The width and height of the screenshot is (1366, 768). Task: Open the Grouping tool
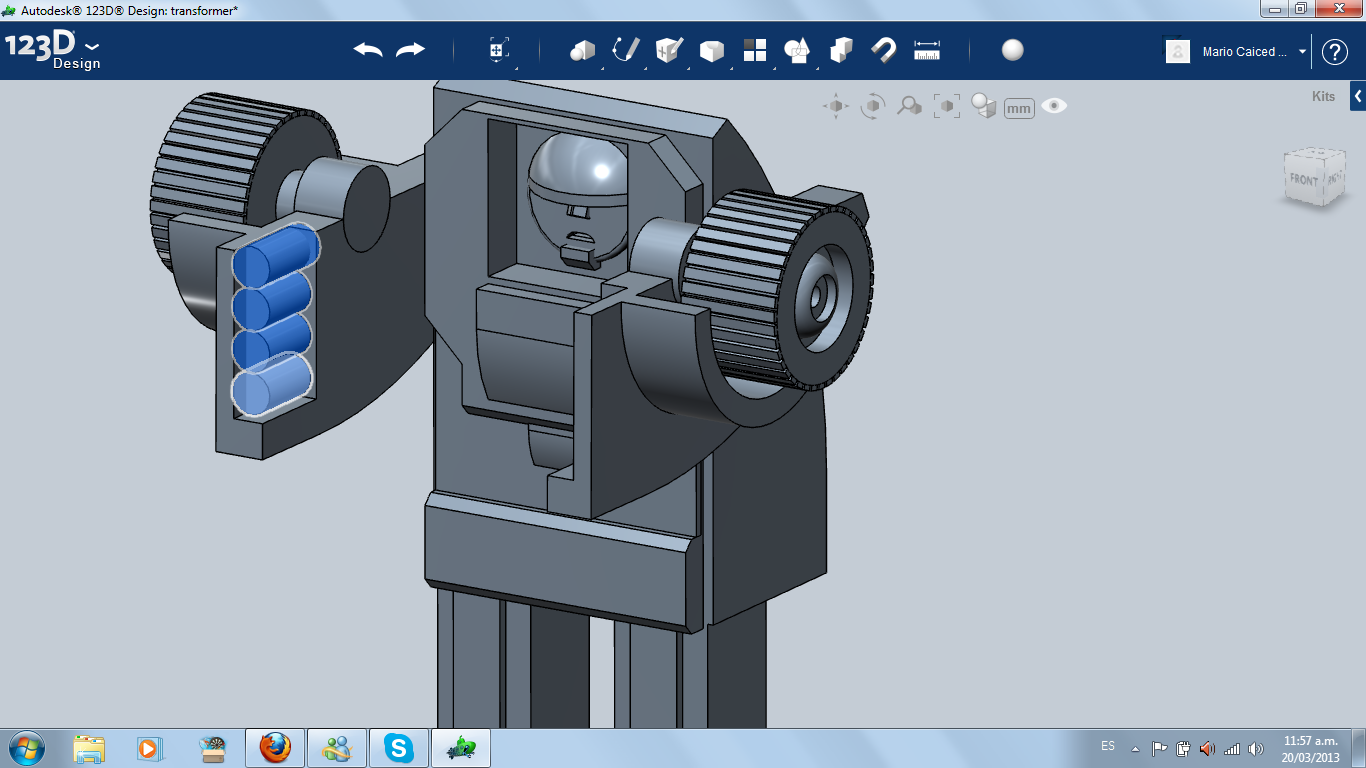click(797, 50)
